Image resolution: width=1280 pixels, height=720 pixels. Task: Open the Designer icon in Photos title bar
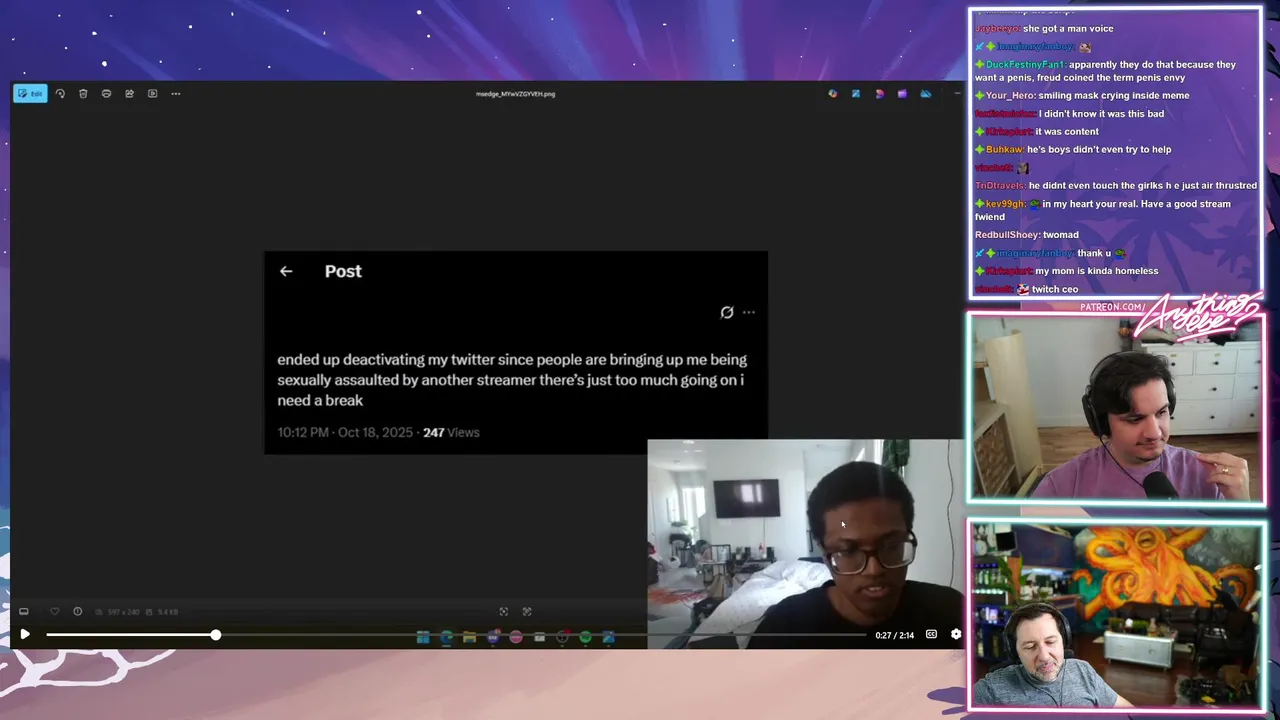pos(832,94)
